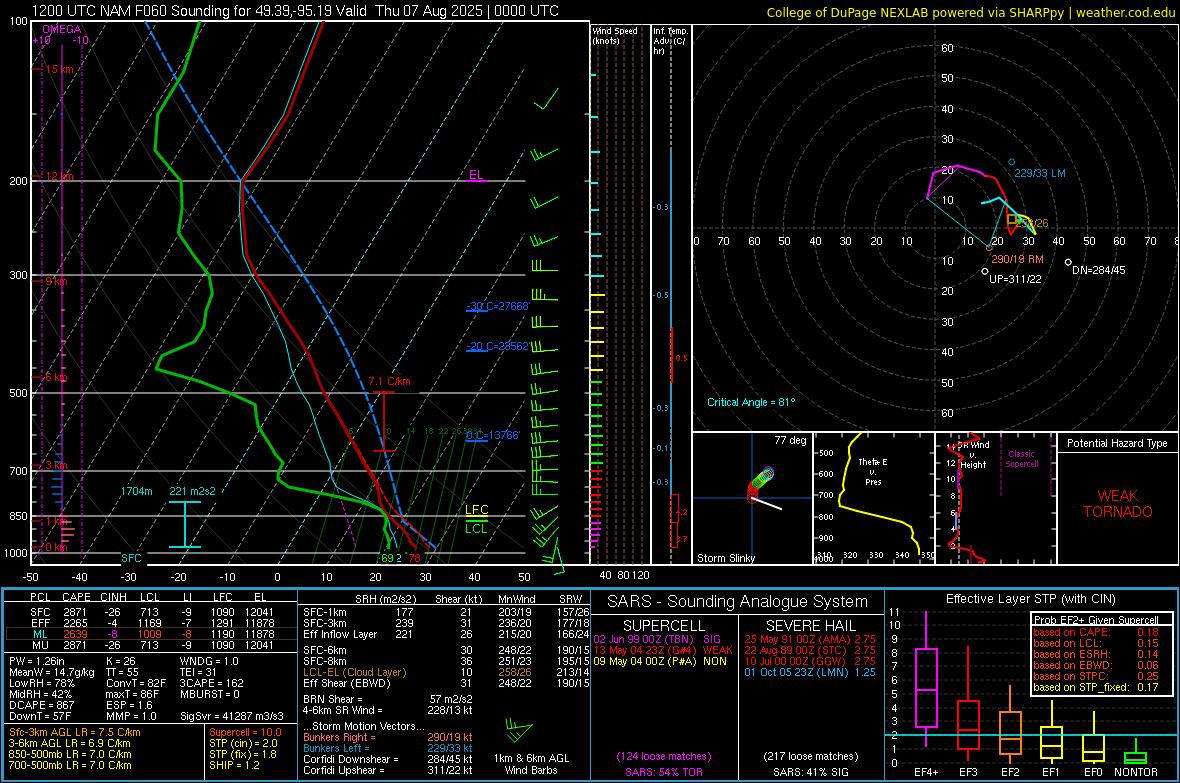Click the Wind Speed (knots) panel header
1180x783 pixels.
click(615, 35)
